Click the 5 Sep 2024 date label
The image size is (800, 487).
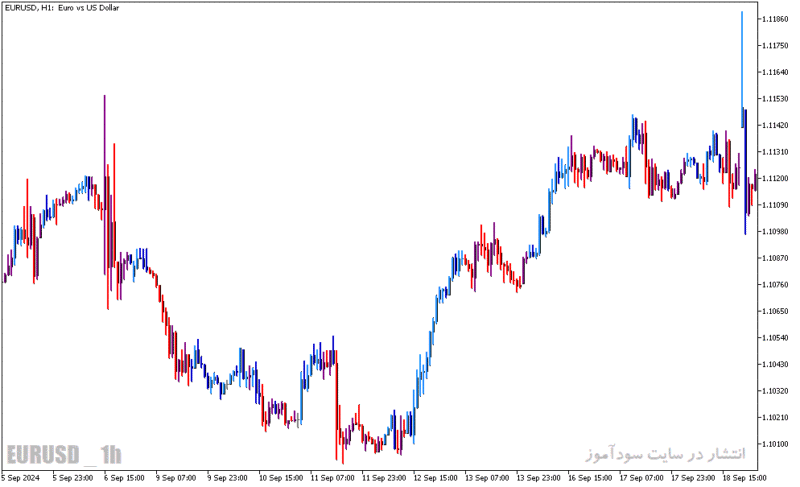[20, 478]
